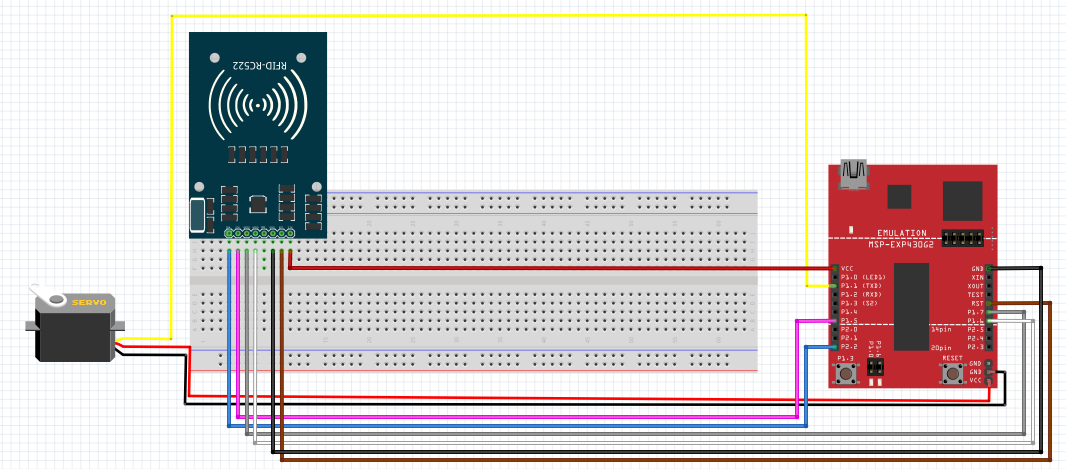
Task: Select the P1.4 pin
Action: pyautogui.click(x=833, y=312)
